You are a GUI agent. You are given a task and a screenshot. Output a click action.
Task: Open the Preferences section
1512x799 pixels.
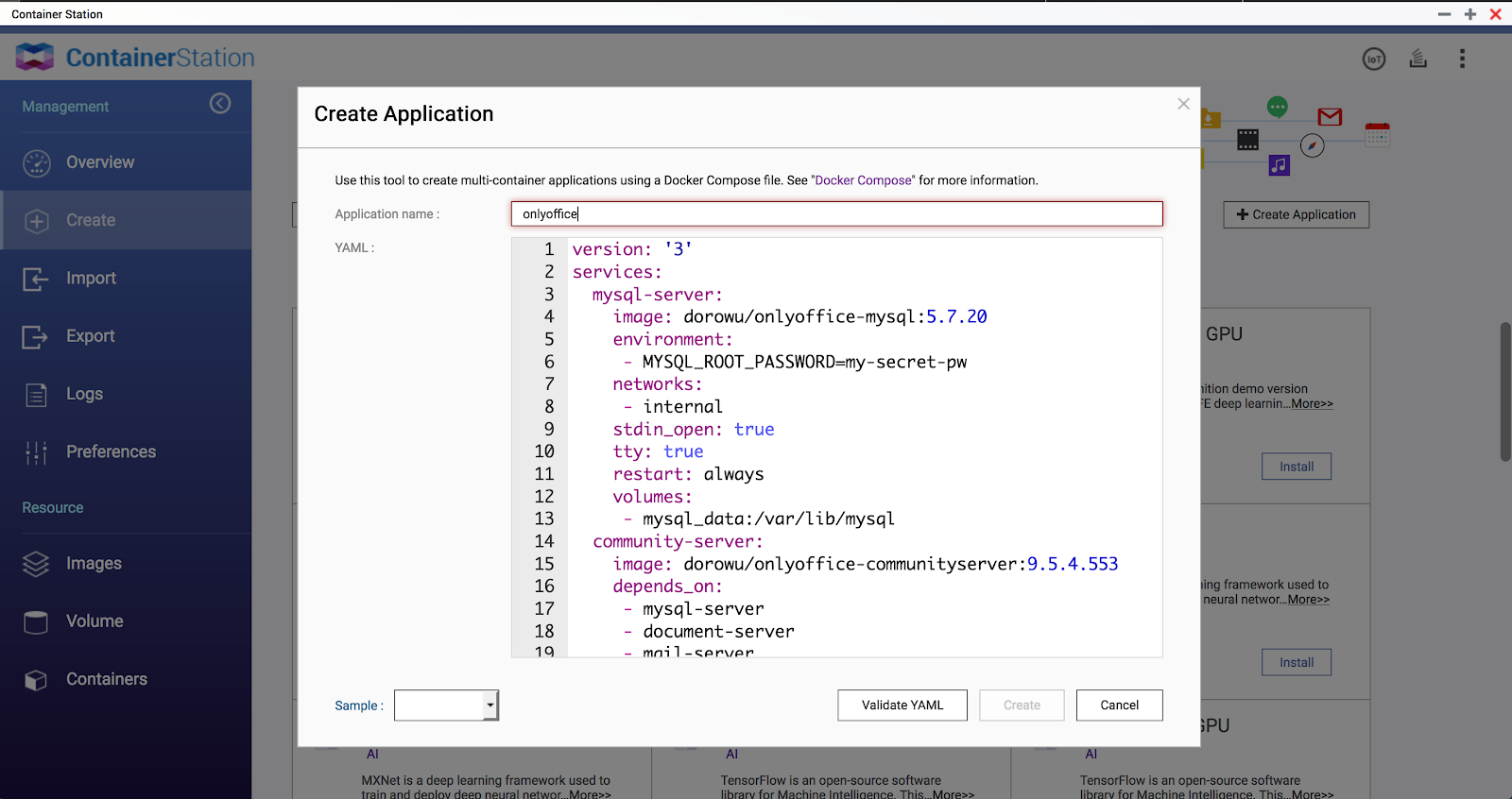pos(126,451)
